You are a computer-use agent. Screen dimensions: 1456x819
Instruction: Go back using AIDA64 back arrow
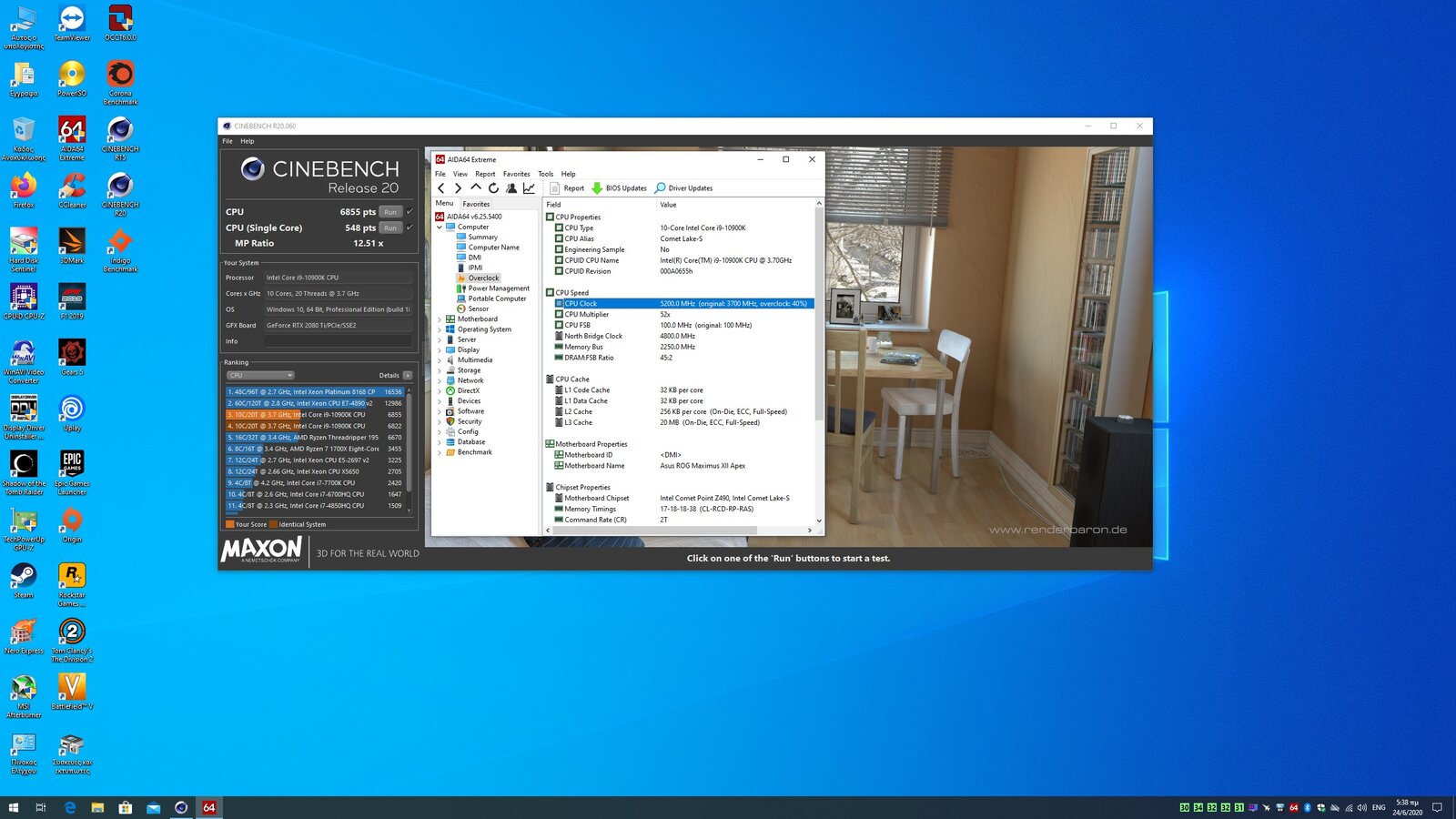(x=441, y=188)
